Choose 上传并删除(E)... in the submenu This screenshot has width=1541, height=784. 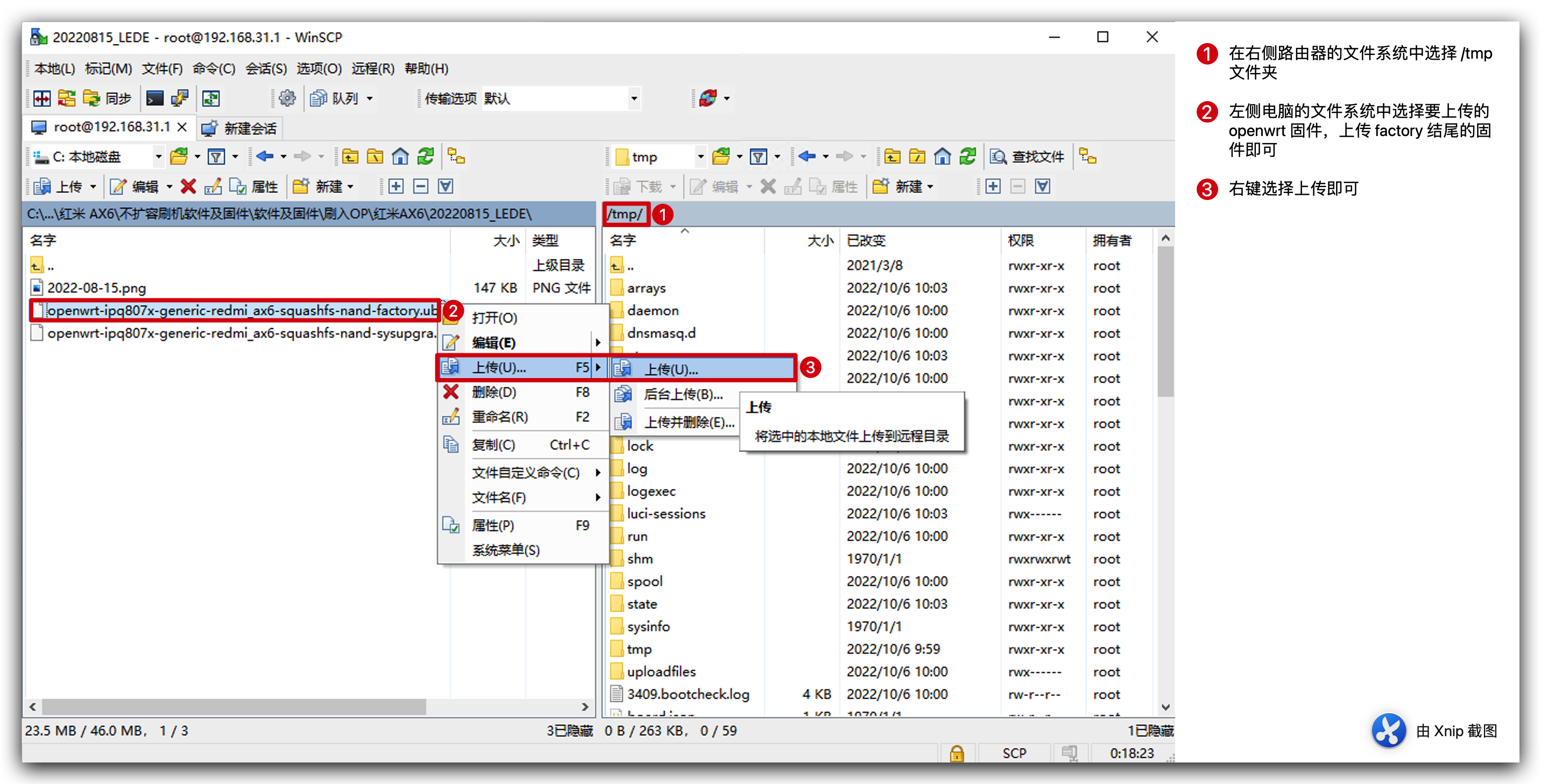(675, 422)
